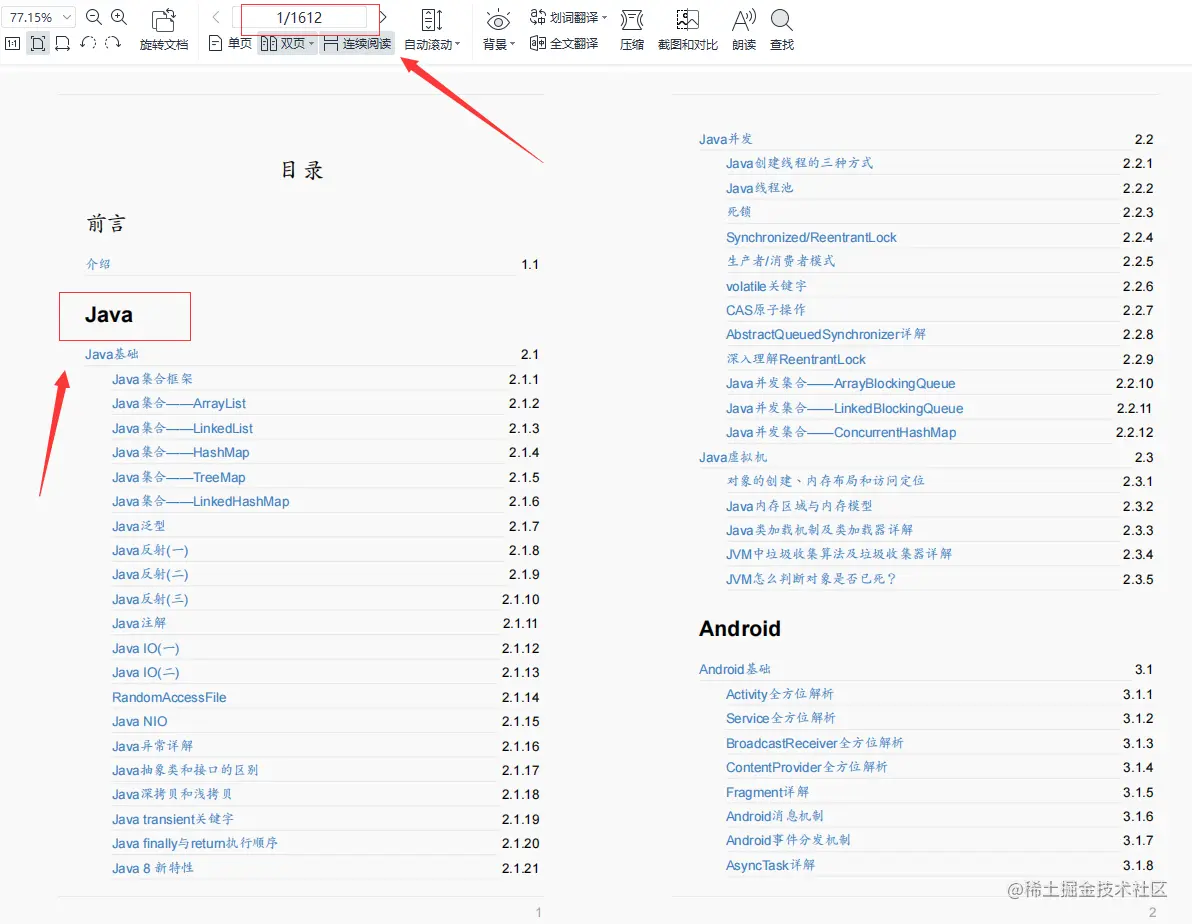Open Java内存区域与内存模型 entry
The height and width of the screenshot is (924, 1192).
point(799,506)
